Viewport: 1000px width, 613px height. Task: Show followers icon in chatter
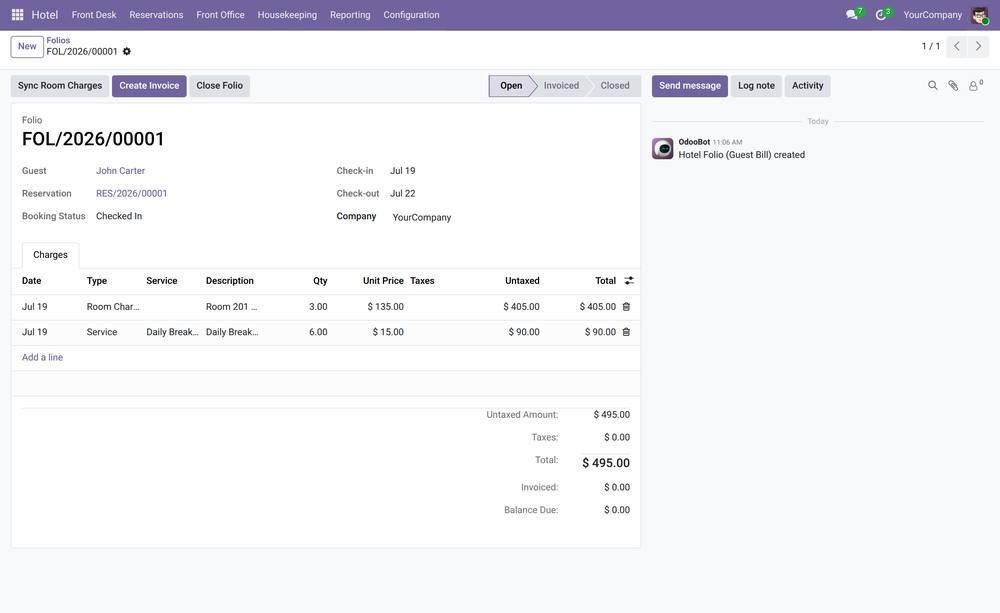[x=975, y=85]
